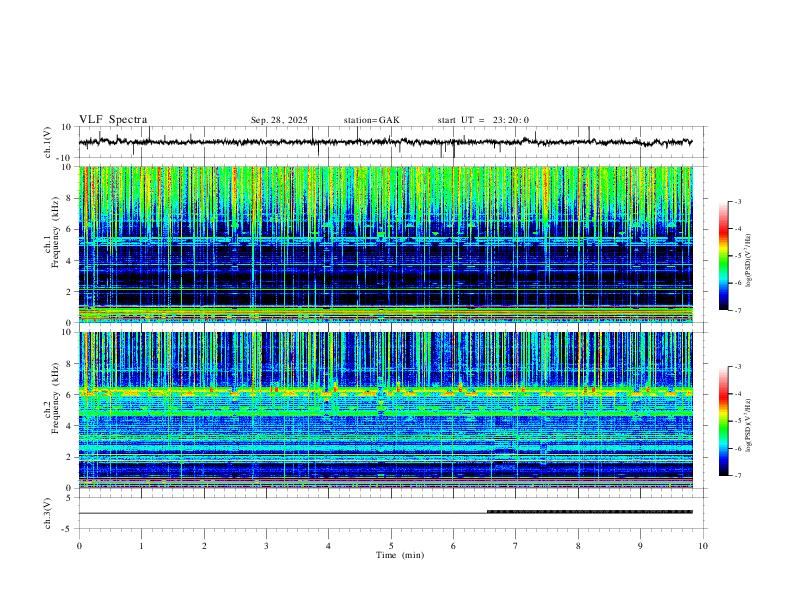Click the "station=GAK" label
This screenshot has height=612, width=792.
371,120
